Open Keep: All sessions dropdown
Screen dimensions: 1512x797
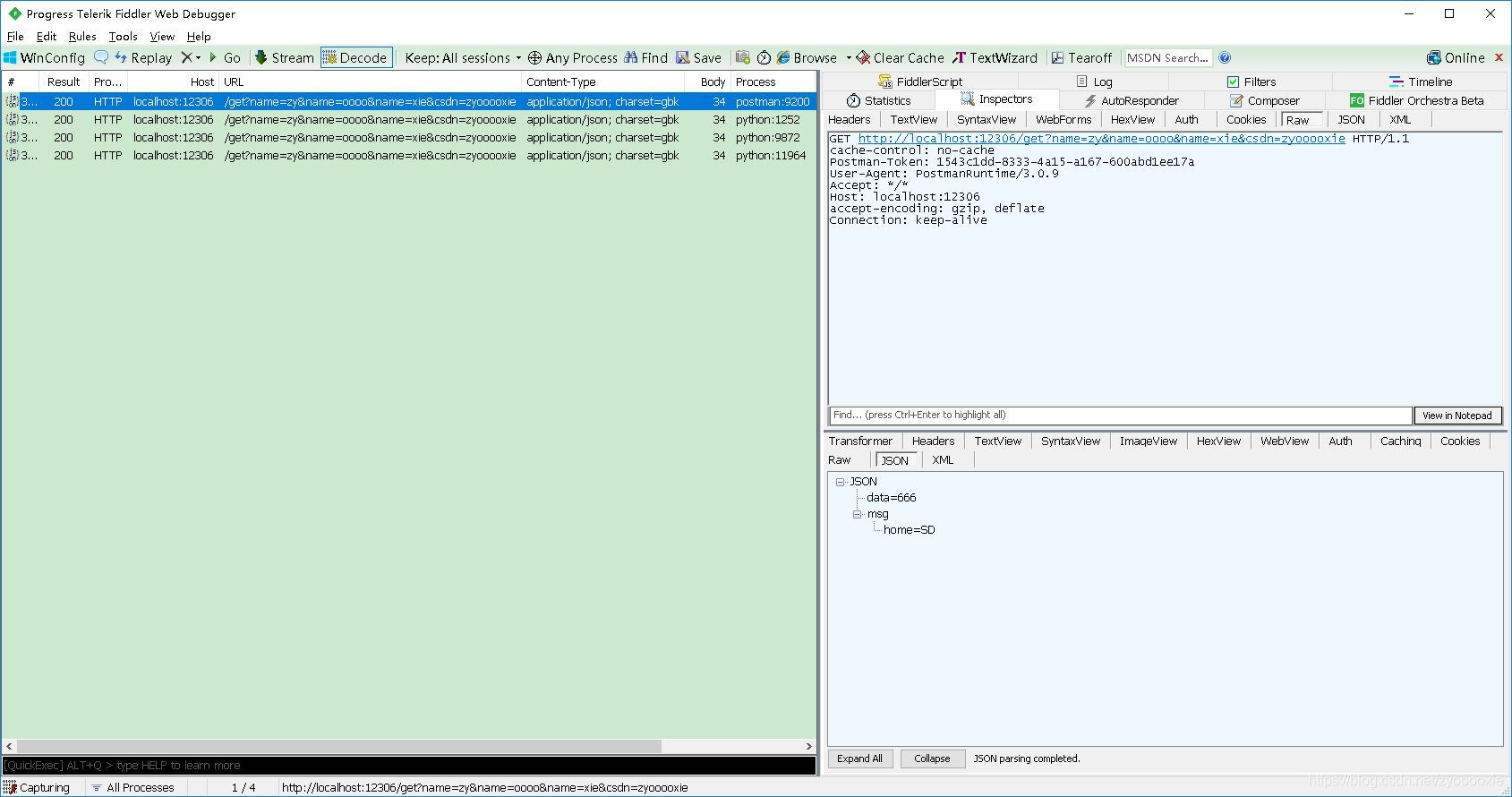[463, 57]
